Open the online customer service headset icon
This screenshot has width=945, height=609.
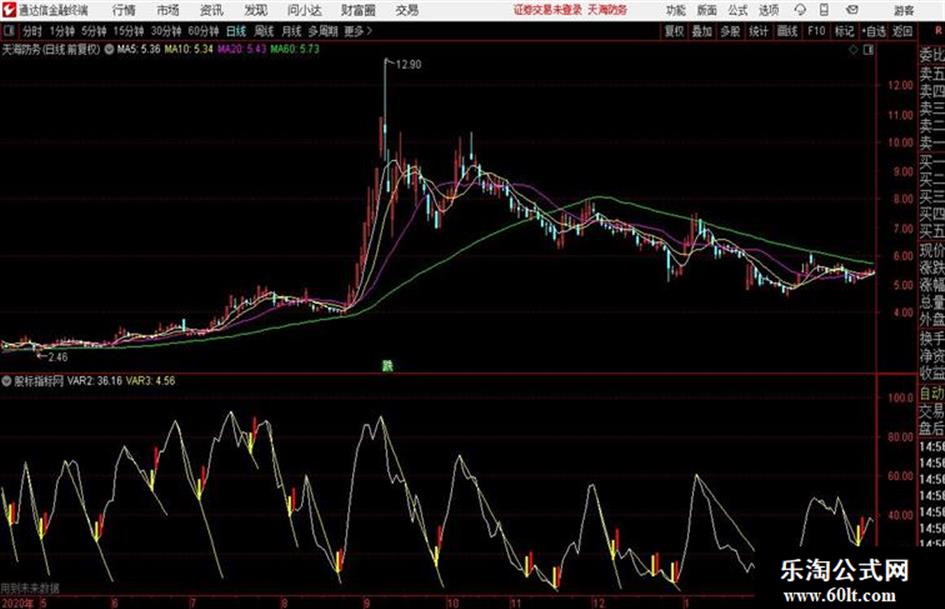(x=800, y=10)
